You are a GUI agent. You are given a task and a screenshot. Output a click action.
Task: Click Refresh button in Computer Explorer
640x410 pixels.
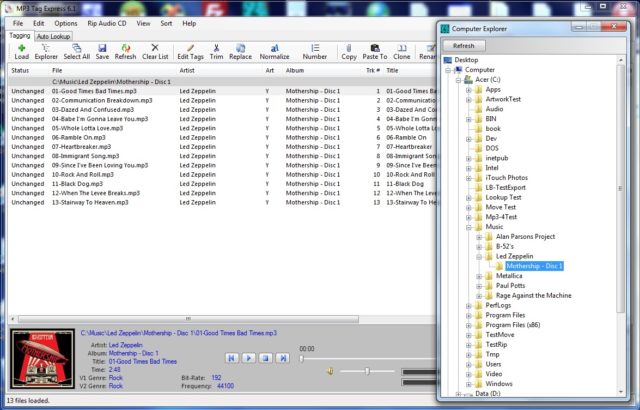[x=464, y=46]
